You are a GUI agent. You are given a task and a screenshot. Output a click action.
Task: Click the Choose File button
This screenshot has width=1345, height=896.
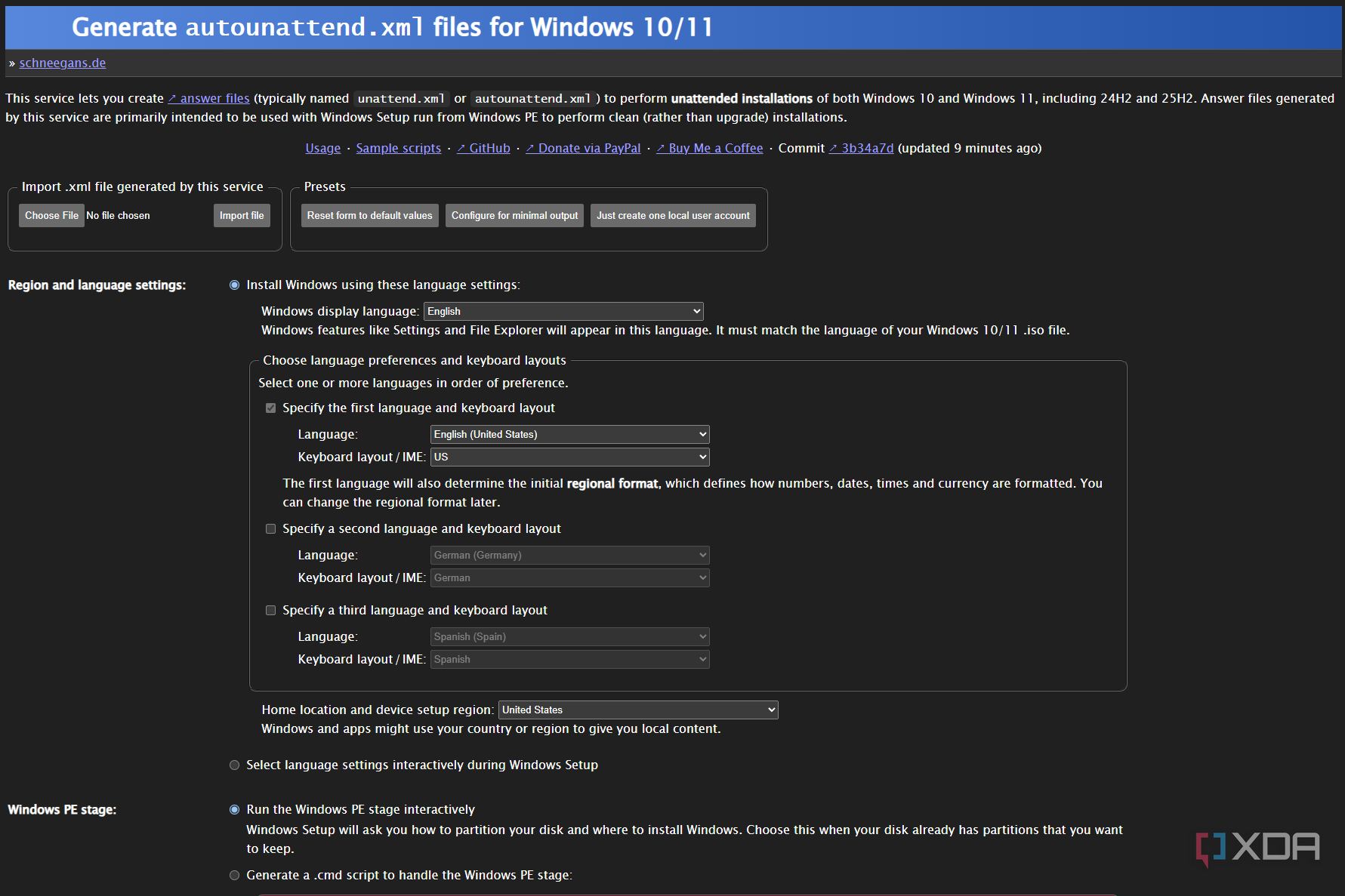point(51,215)
